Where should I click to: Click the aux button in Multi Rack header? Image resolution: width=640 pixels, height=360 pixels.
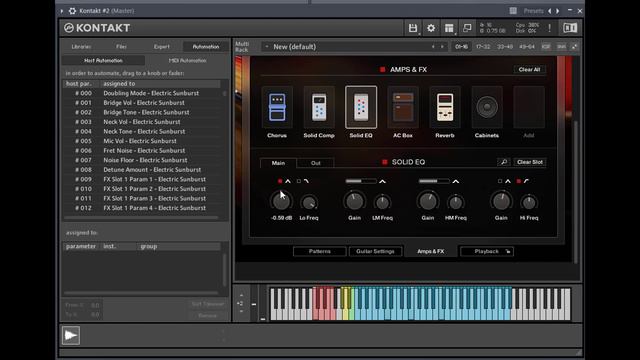562,47
